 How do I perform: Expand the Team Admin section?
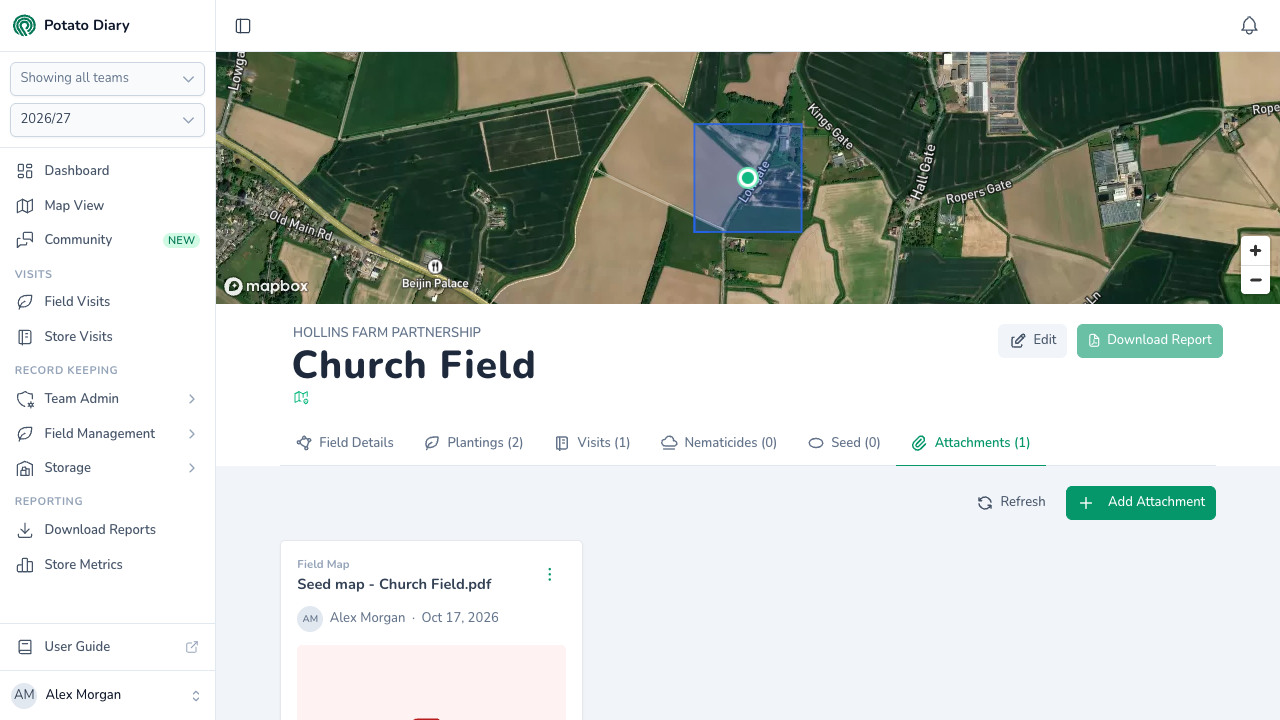click(107, 399)
